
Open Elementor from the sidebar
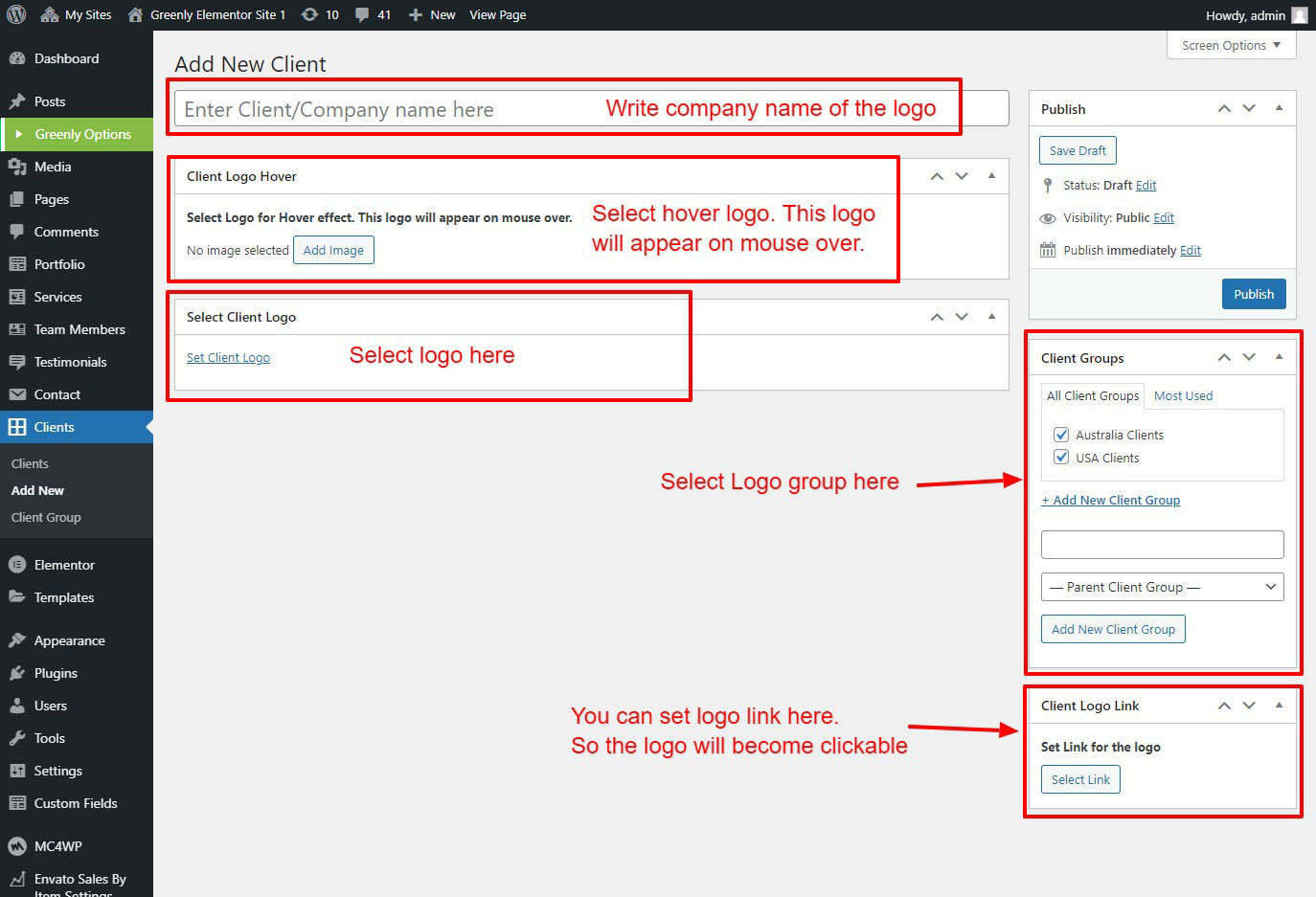tap(64, 565)
